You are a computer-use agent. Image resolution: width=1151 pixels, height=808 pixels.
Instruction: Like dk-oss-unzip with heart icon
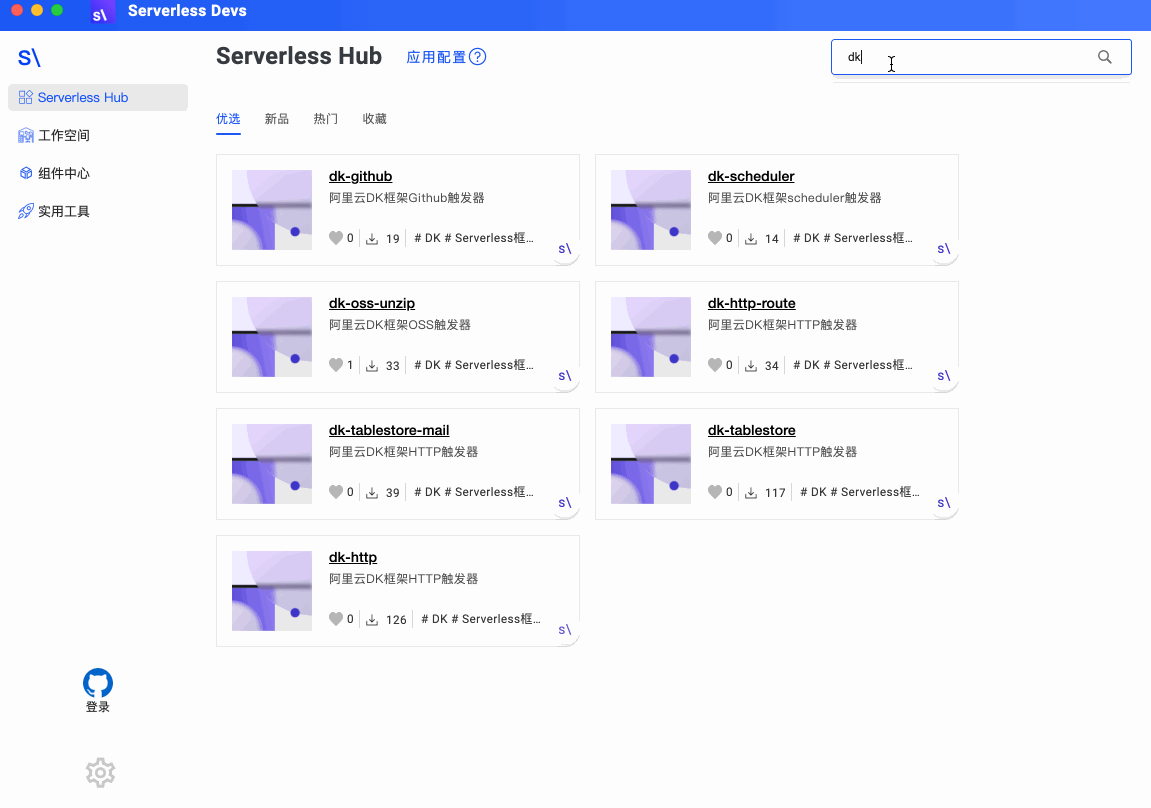click(335, 365)
